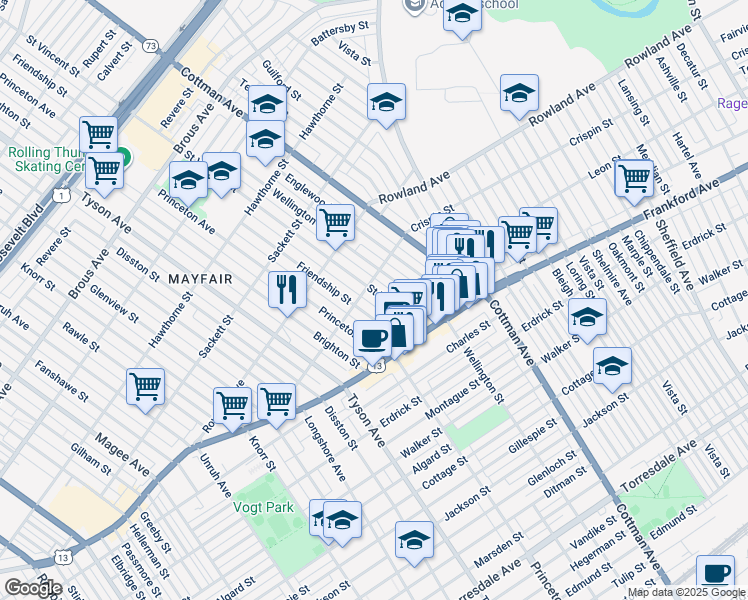
Task: Click upper shopping cart marker above Rolling Thunder
Action: pos(99,134)
